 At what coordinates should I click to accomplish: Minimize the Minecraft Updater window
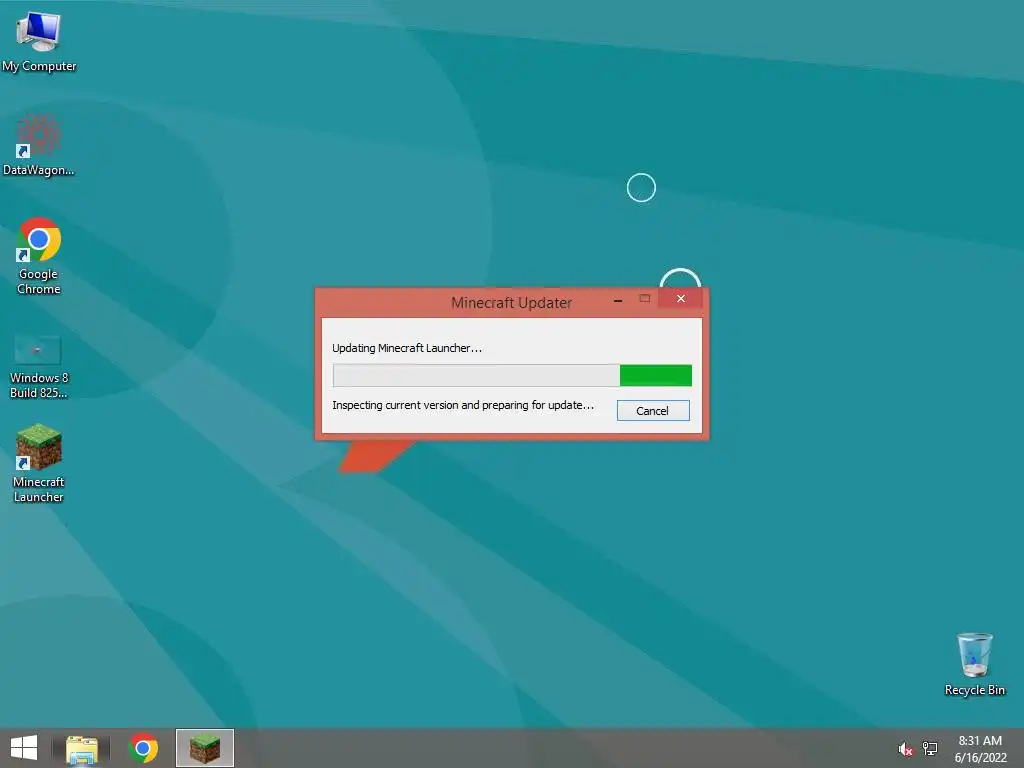[x=618, y=300]
